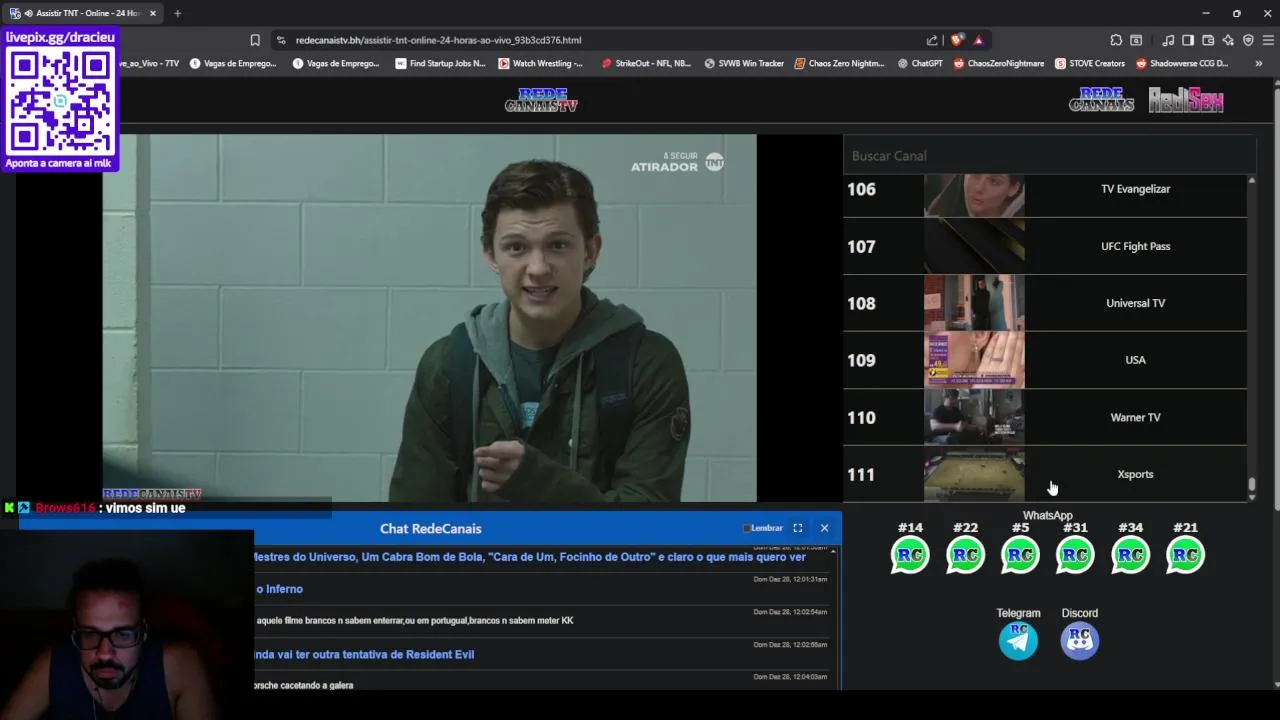Open WhatsApp group #22
Screen dimensions: 1280x720
click(965, 555)
